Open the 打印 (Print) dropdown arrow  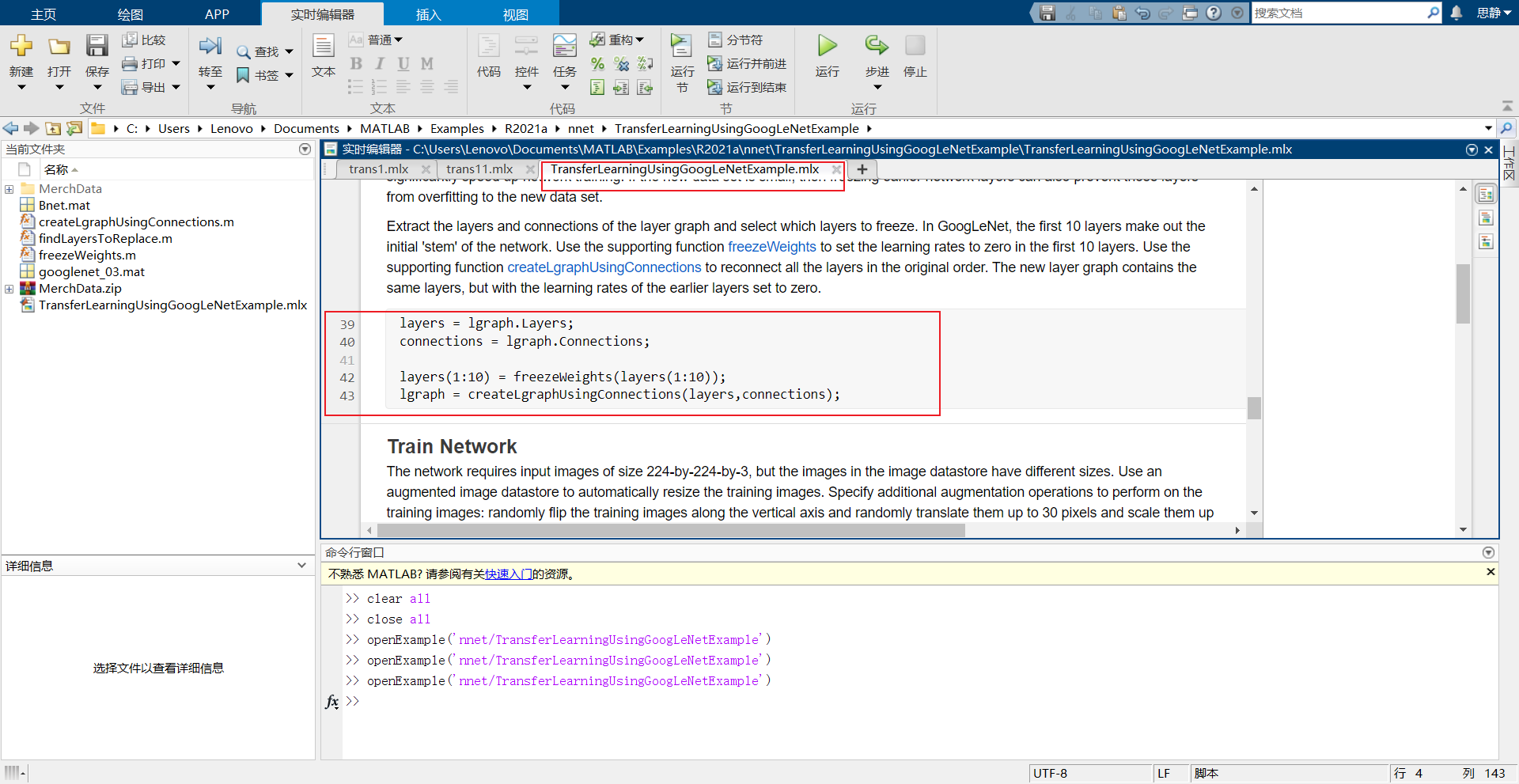(x=176, y=63)
